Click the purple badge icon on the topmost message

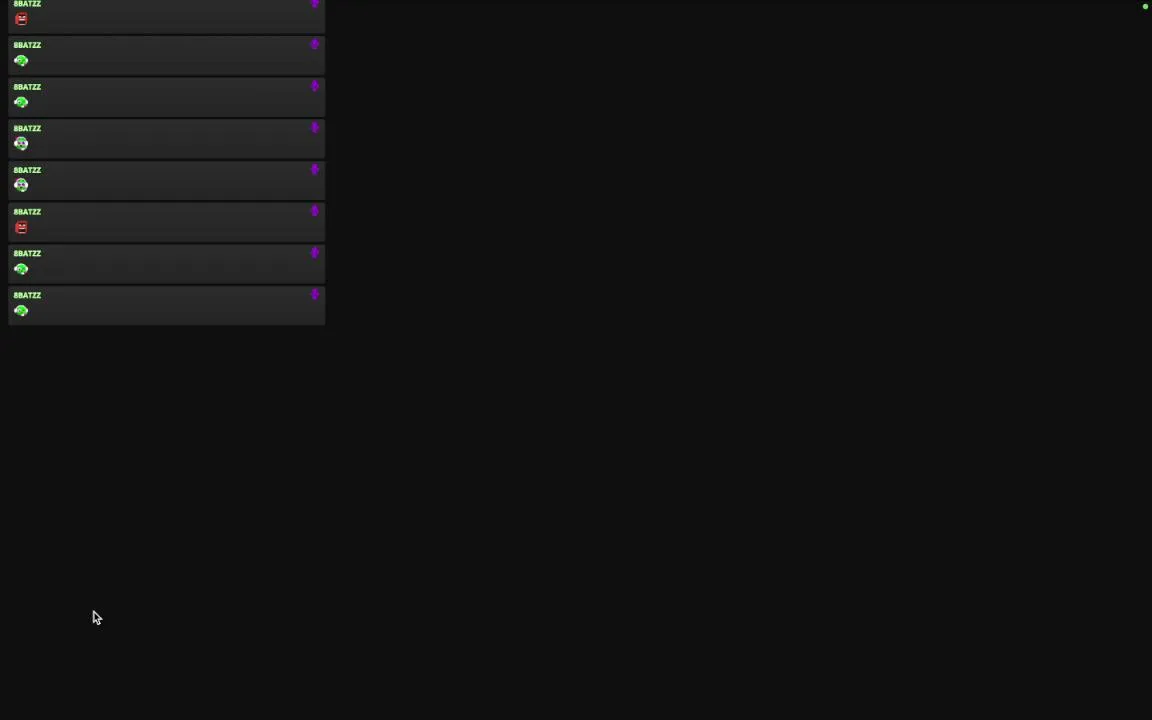pos(314,4)
